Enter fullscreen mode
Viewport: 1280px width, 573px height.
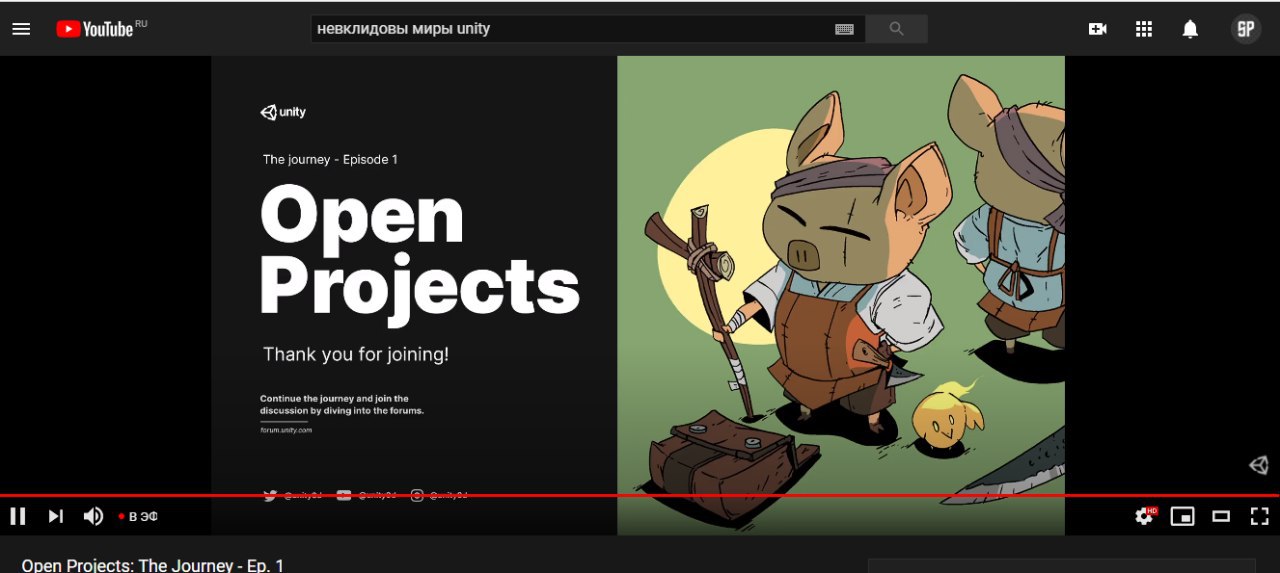[1260, 516]
